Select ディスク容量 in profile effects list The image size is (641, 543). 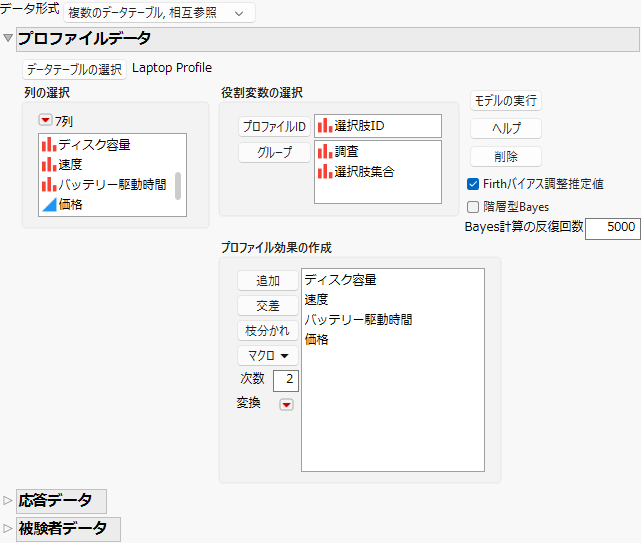(340, 280)
